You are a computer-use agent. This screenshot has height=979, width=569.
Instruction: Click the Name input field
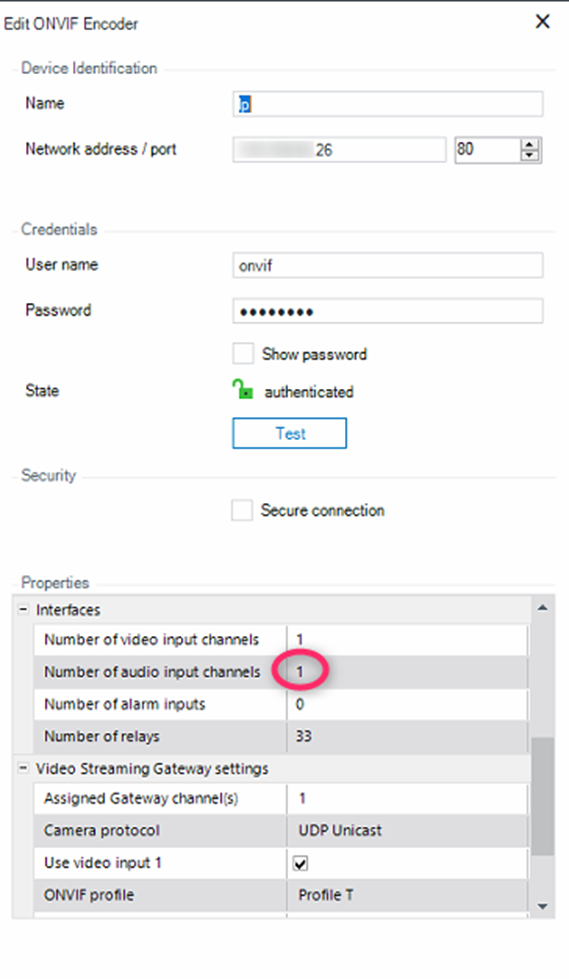click(388, 104)
